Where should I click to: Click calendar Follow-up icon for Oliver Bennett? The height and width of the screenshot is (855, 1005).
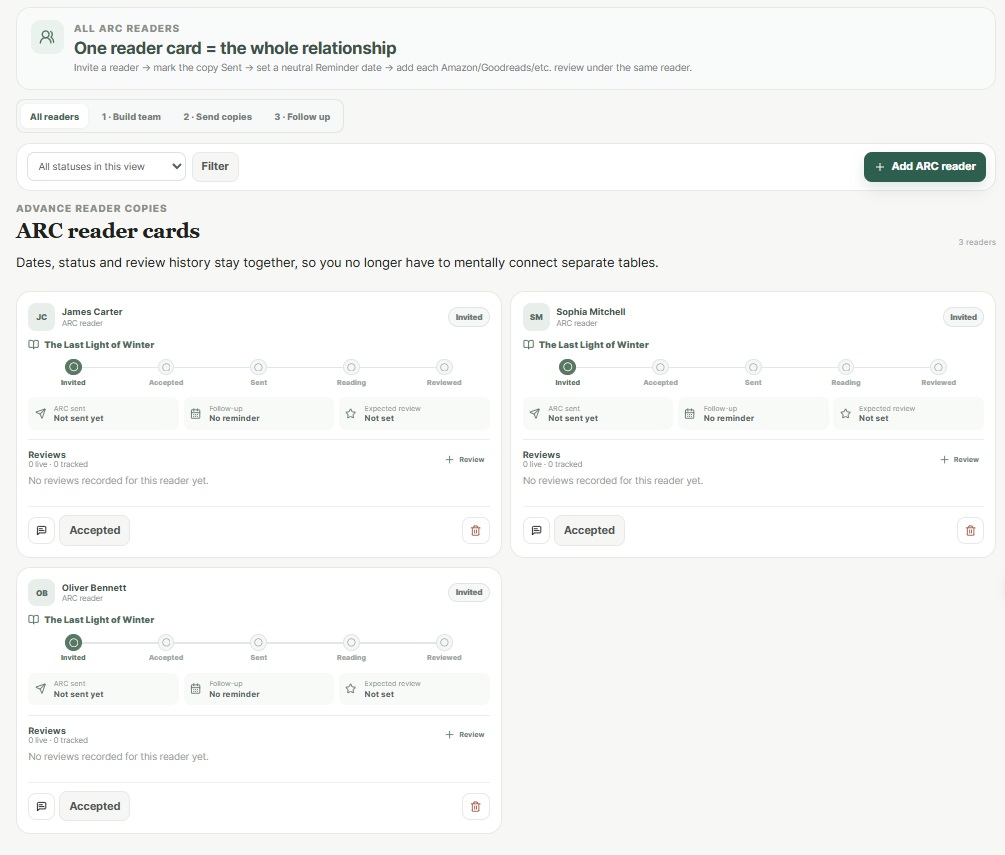(195, 689)
